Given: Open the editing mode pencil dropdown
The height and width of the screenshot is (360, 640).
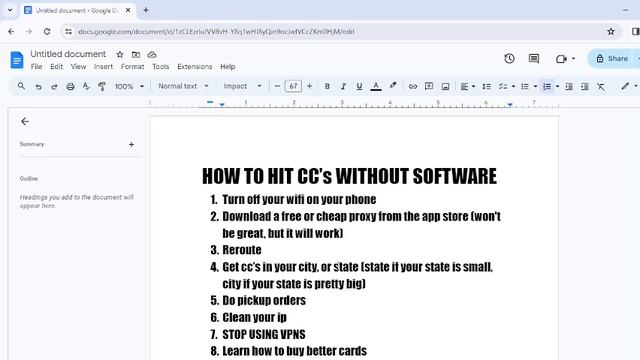Looking at the screenshot, I should coord(629,86).
